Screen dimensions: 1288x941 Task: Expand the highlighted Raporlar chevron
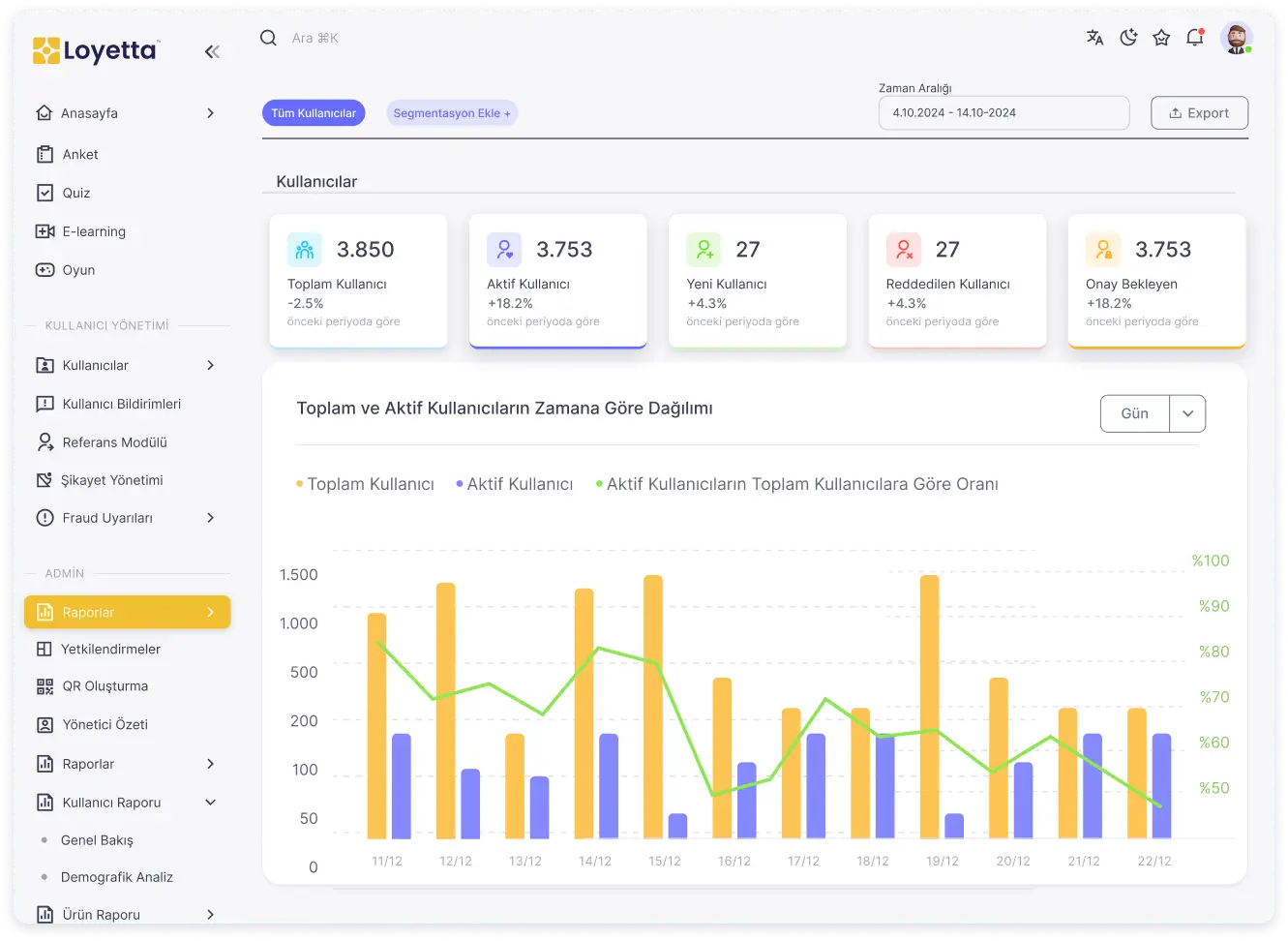point(211,612)
